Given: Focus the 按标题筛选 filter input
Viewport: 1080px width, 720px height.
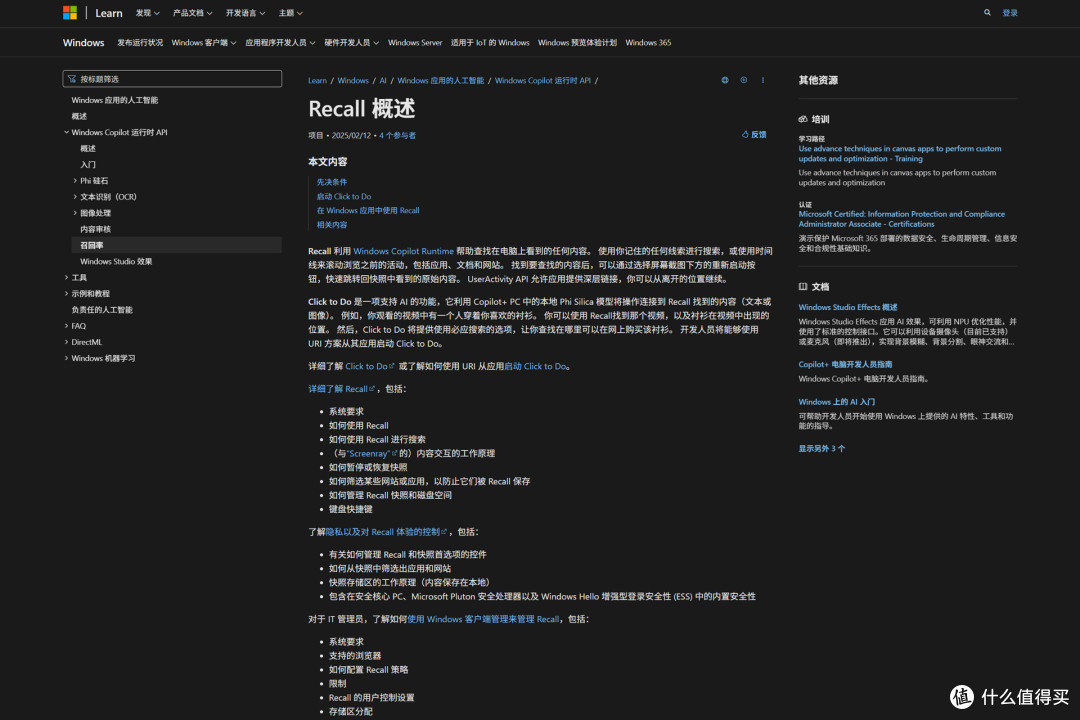Looking at the screenshot, I should [172, 79].
